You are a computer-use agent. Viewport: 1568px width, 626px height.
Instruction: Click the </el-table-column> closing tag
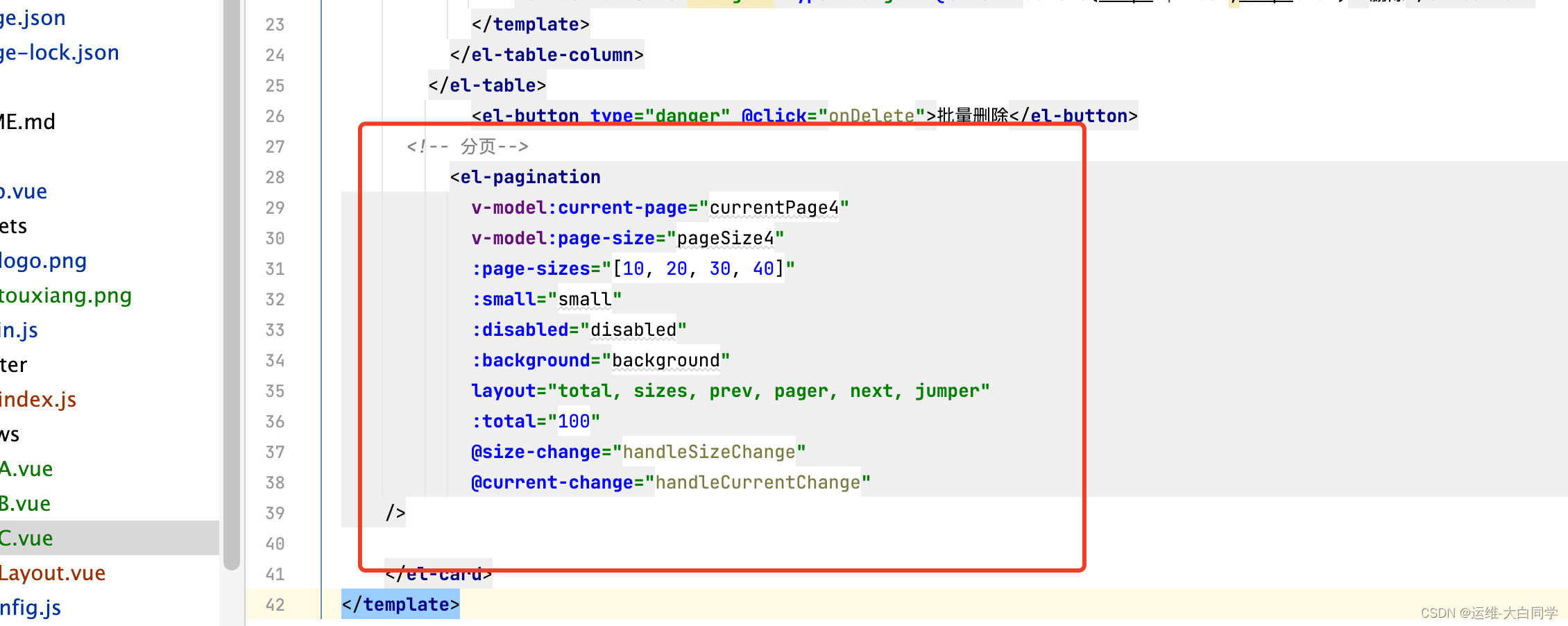pos(547,55)
